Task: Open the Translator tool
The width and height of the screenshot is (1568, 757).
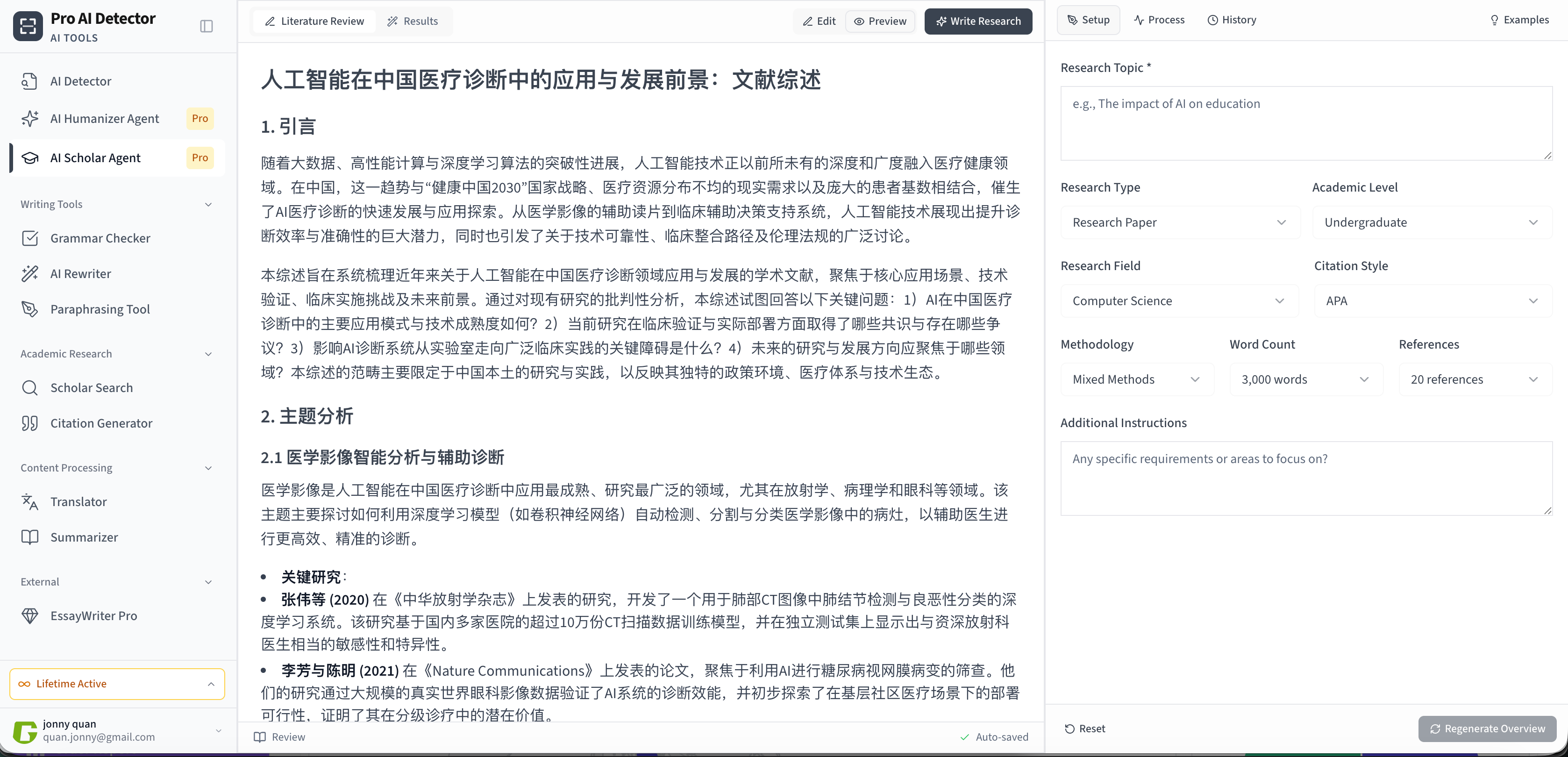Action: click(x=78, y=502)
